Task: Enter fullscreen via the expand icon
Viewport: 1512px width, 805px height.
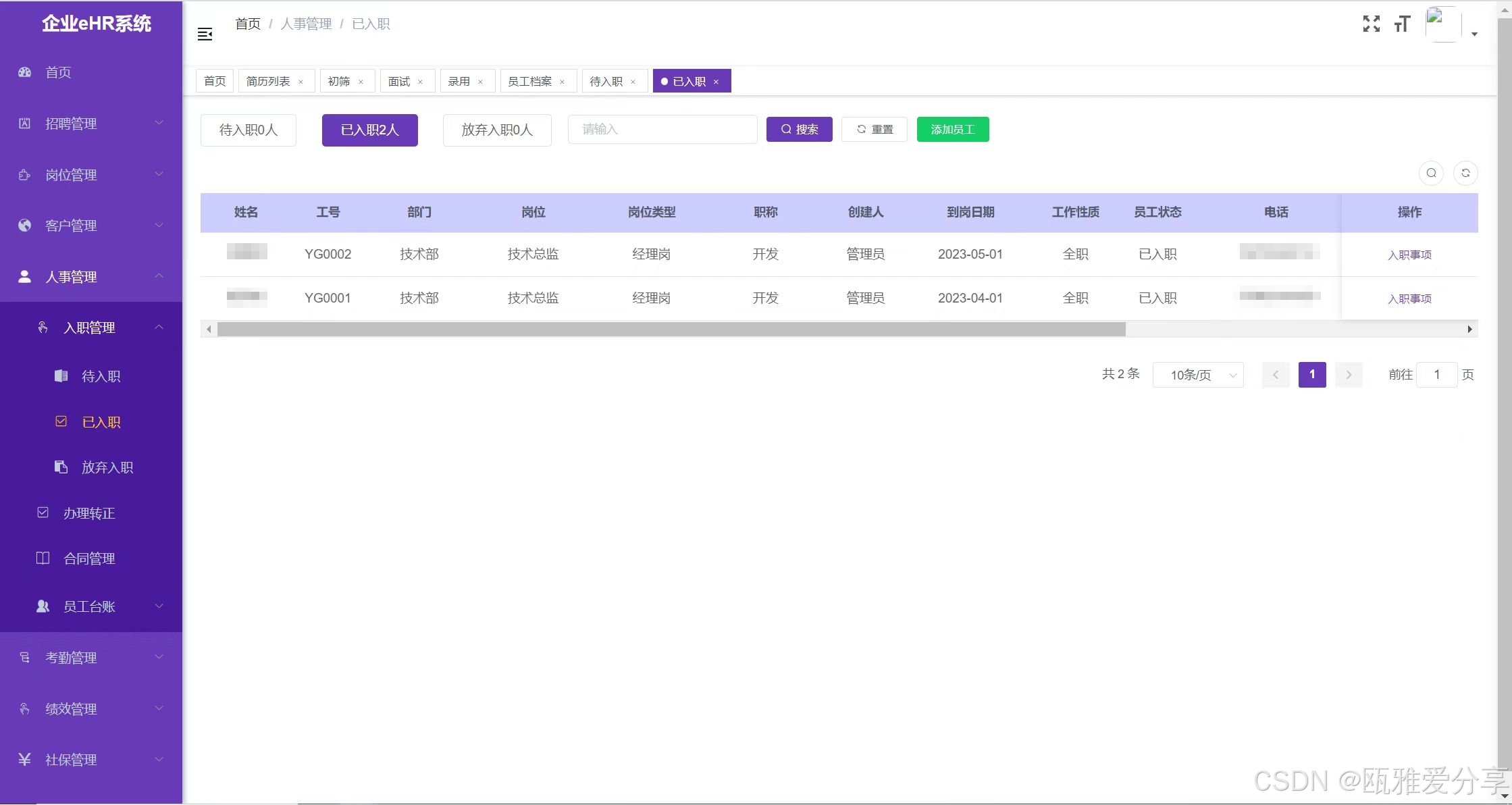Action: pos(1371,24)
